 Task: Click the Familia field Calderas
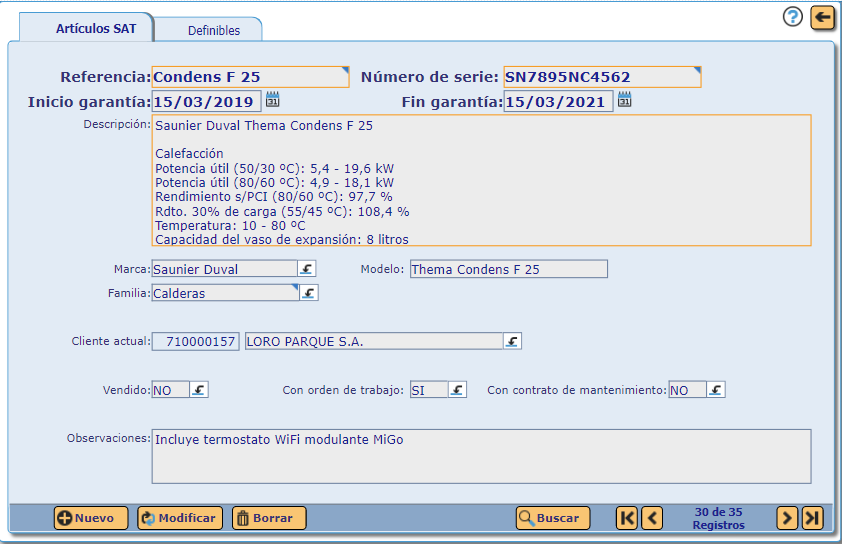[225, 293]
